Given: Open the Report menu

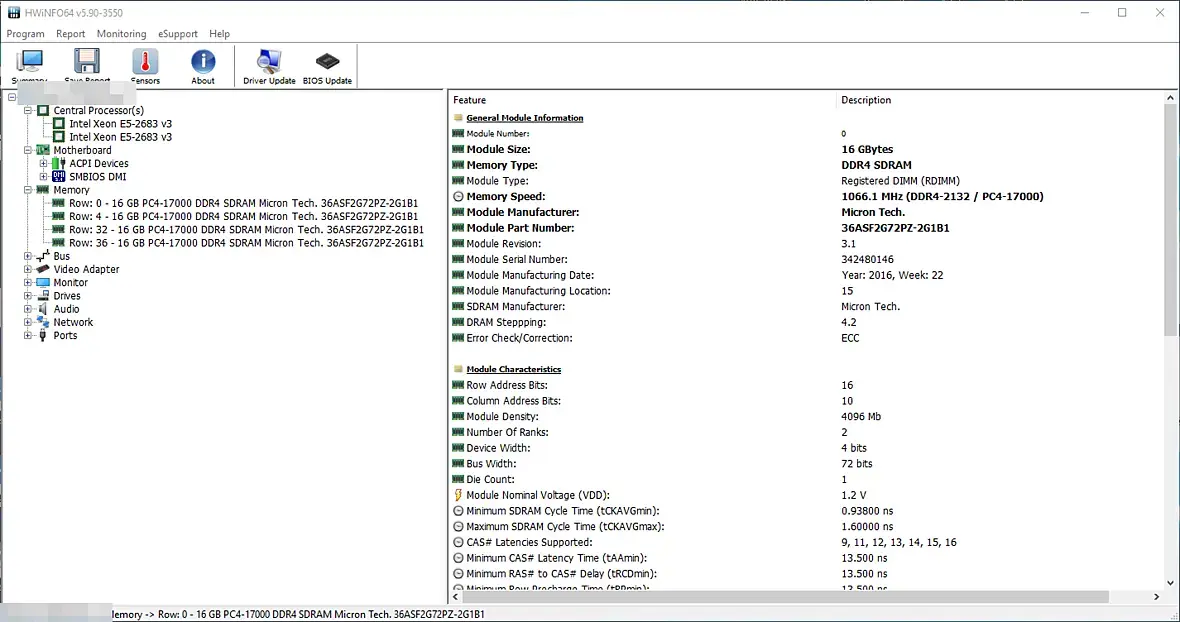Looking at the screenshot, I should (71, 34).
